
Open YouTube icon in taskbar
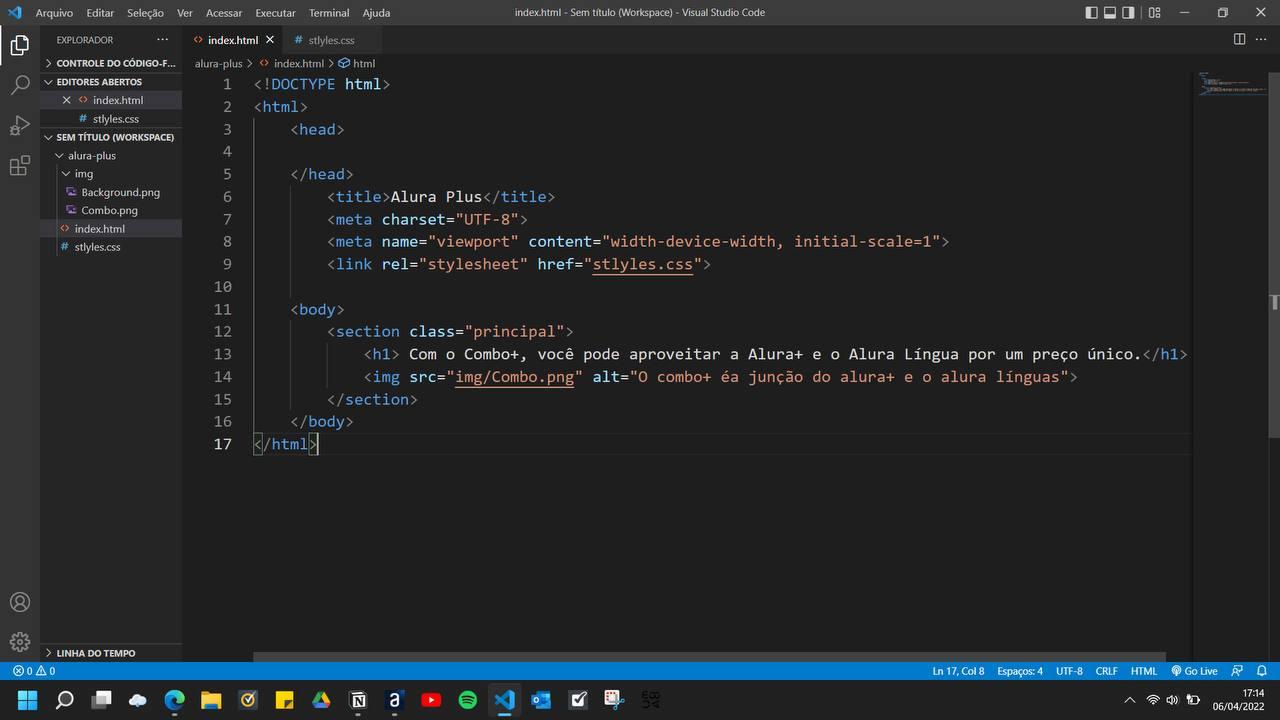(x=431, y=700)
